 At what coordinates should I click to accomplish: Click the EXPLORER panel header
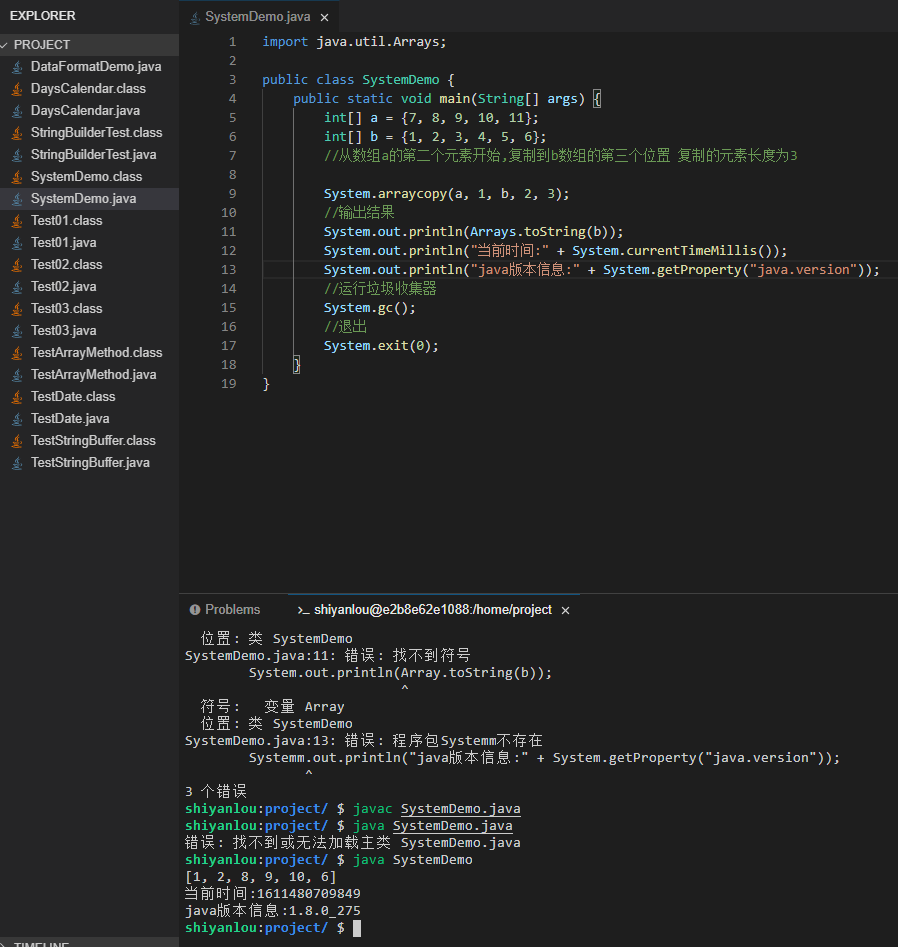[x=43, y=16]
